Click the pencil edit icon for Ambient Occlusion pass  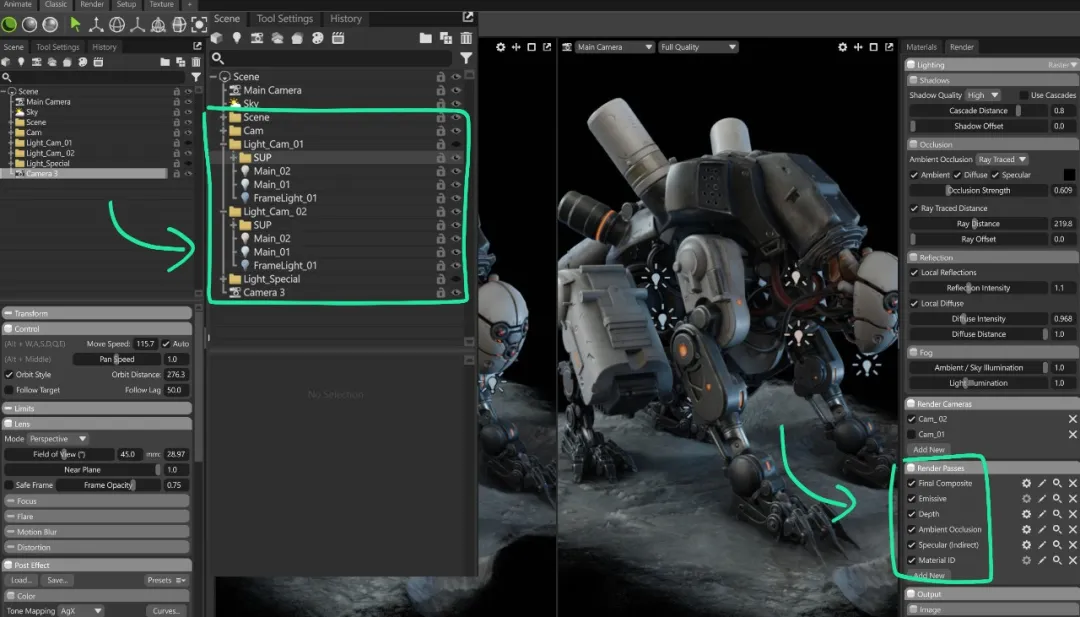point(1041,530)
